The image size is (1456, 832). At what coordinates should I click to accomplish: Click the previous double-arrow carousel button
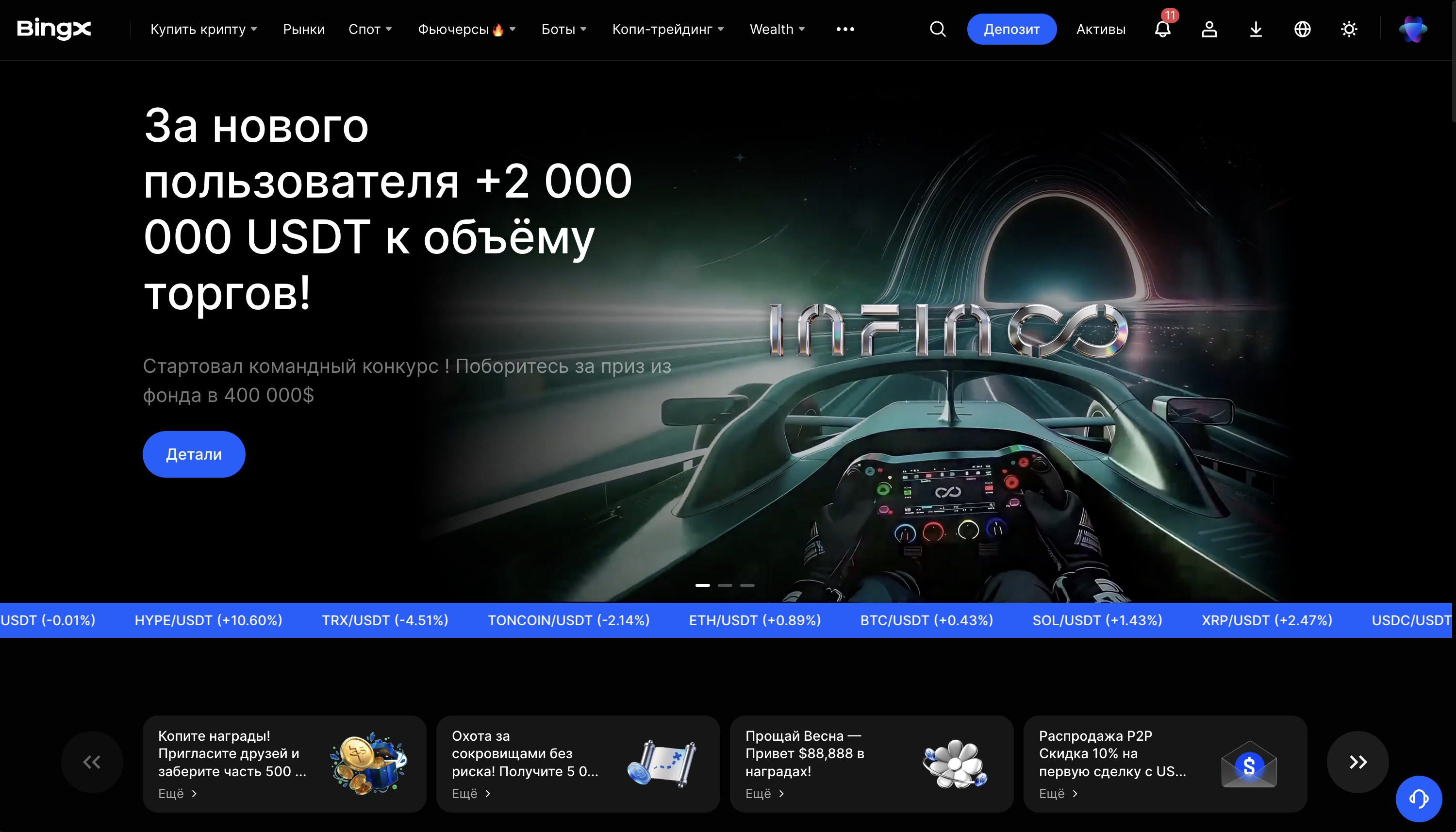point(92,762)
